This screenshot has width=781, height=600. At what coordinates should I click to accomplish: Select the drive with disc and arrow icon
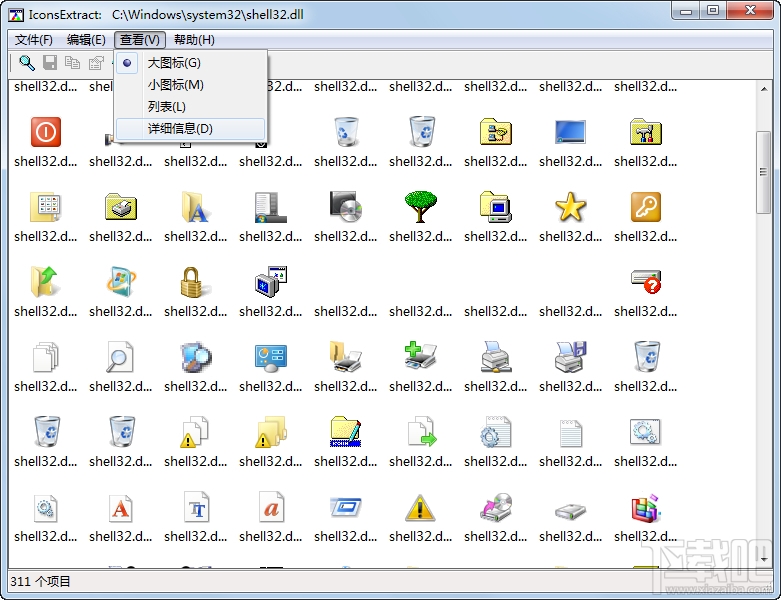pos(496,507)
